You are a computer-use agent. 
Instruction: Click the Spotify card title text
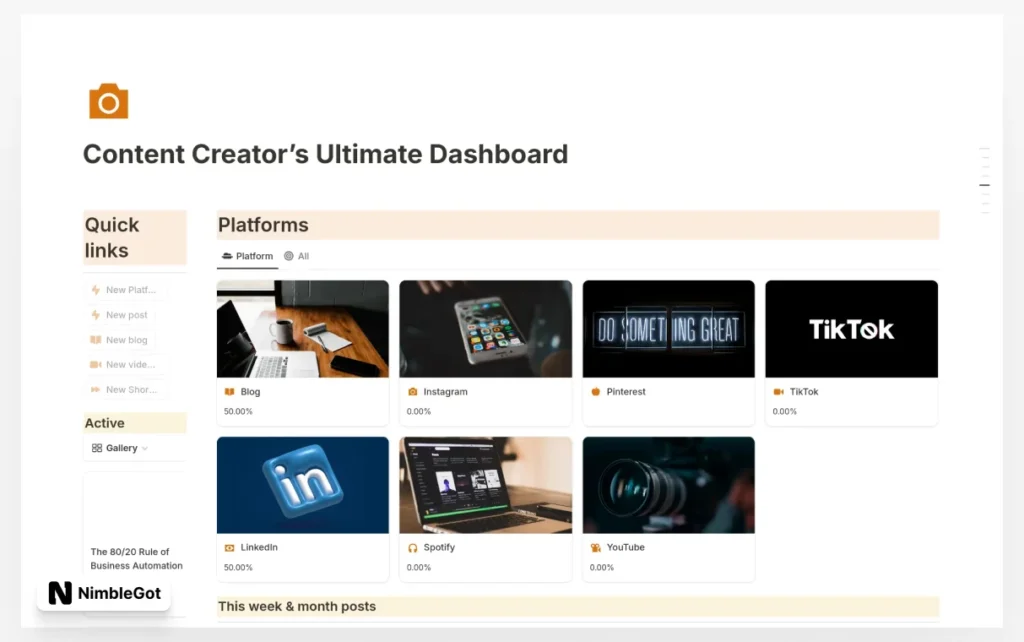pyautogui.click(x=439, y=547)
